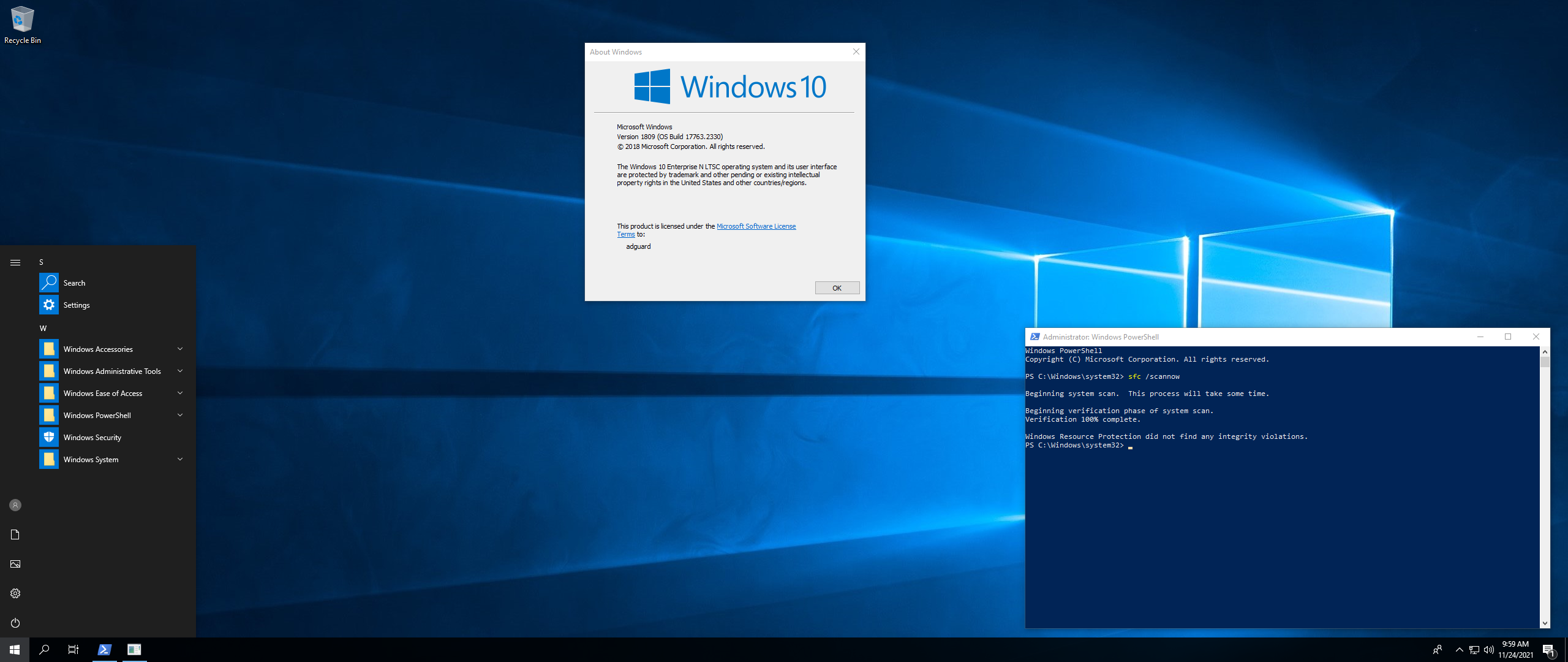
Task: Click 'Version 1809 (OS Build 17763.2330)' text
Action: coord(669,137)
